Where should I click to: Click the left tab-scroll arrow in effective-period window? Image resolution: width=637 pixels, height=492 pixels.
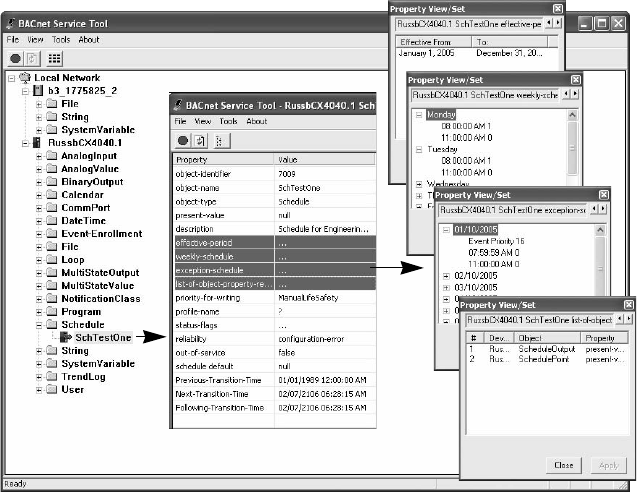pyautogui.click(x=549, y=23)
